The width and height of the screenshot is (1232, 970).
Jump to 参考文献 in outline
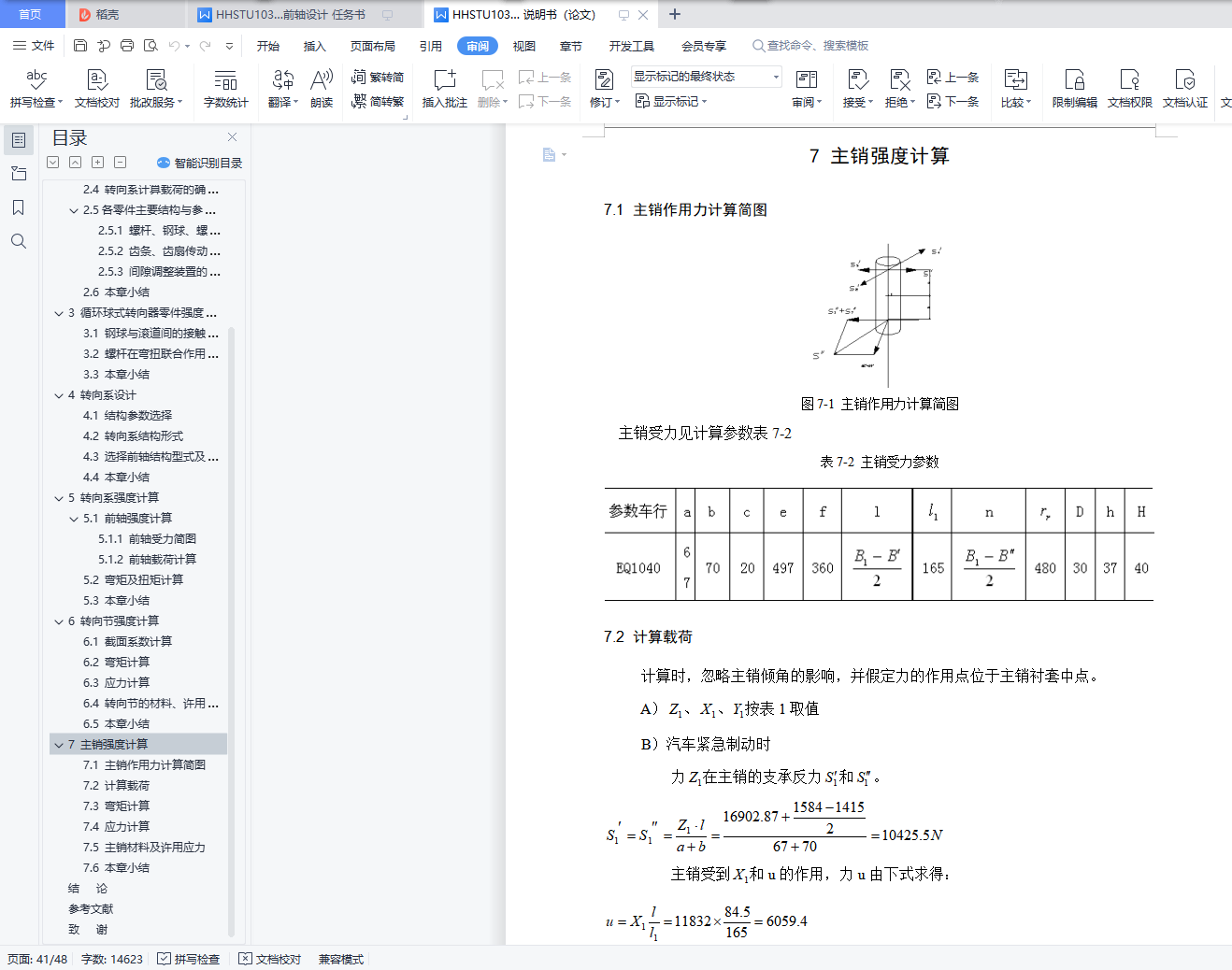pyautogui.click(x=91, y=909)
